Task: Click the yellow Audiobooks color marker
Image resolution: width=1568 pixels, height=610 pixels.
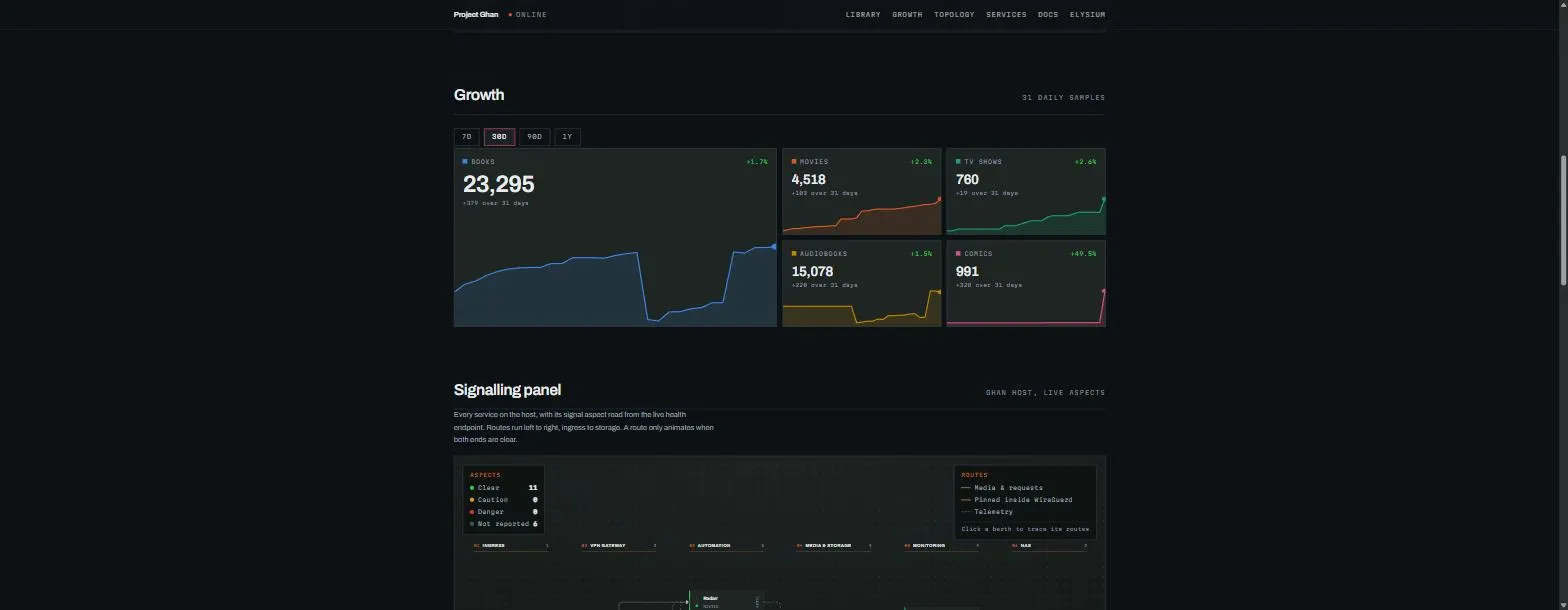Action: point(794,254)
